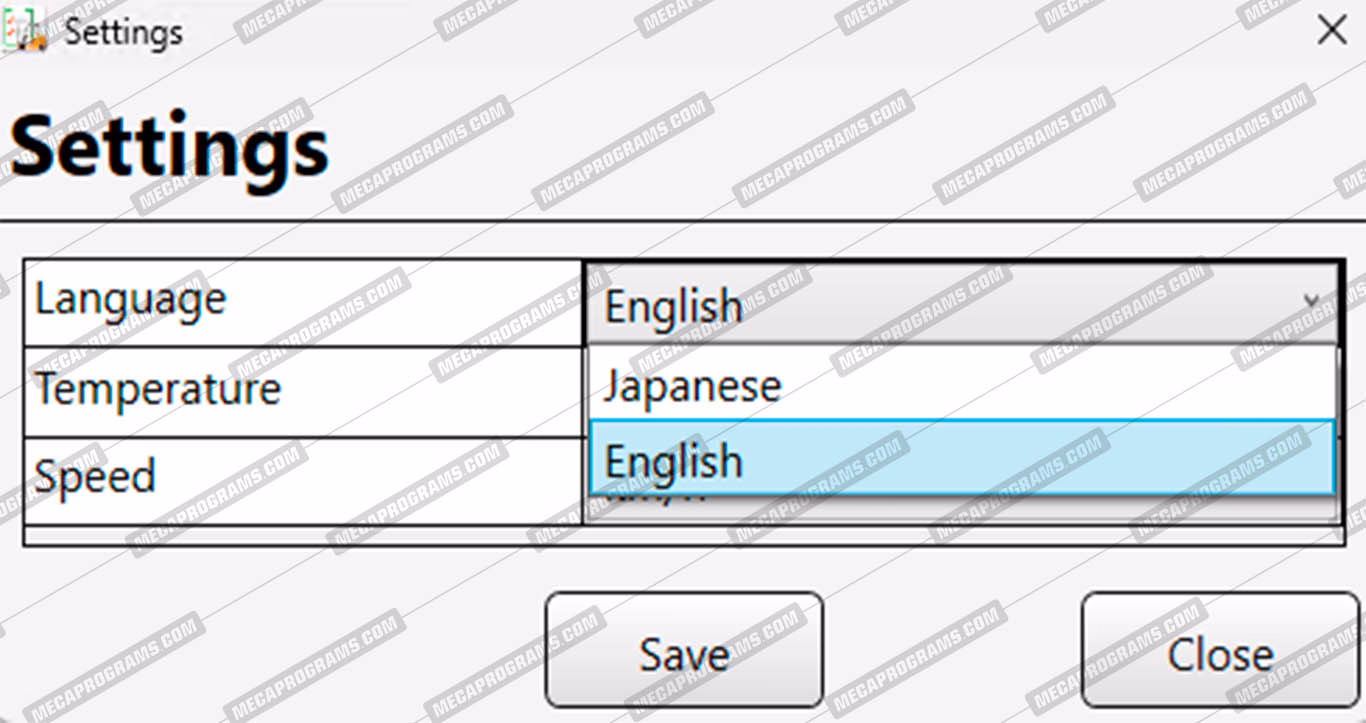Click the Settings title bar text
The image size is (1366, 723).
point(123,32)
